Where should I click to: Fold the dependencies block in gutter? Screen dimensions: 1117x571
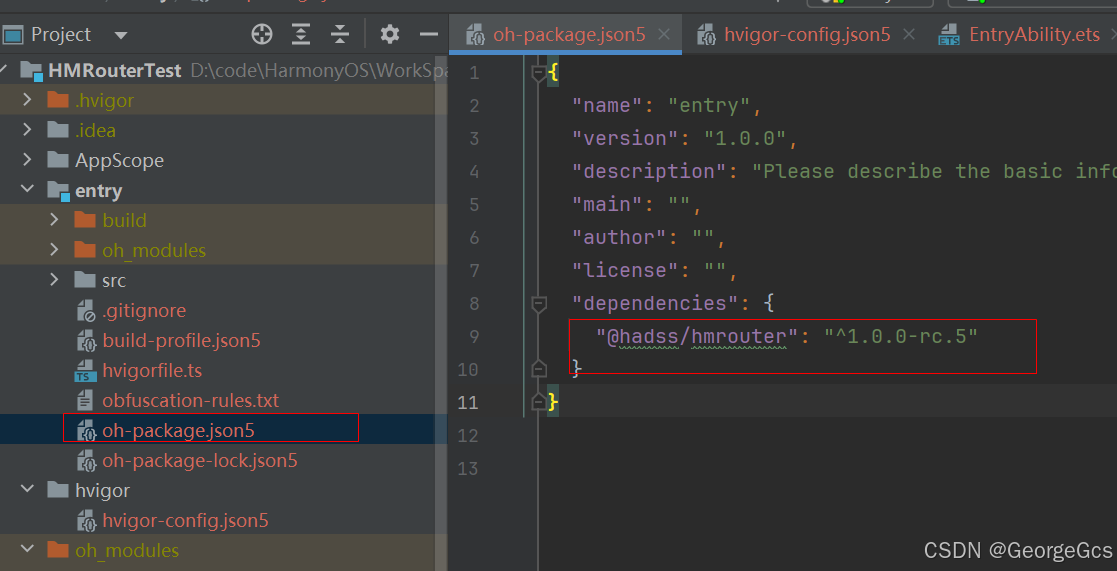tap(539, 304)
